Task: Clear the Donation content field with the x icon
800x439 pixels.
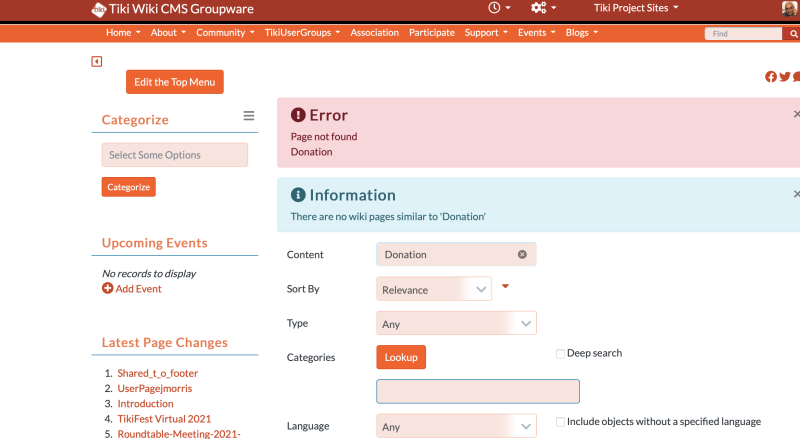Action: coord(522,254)
